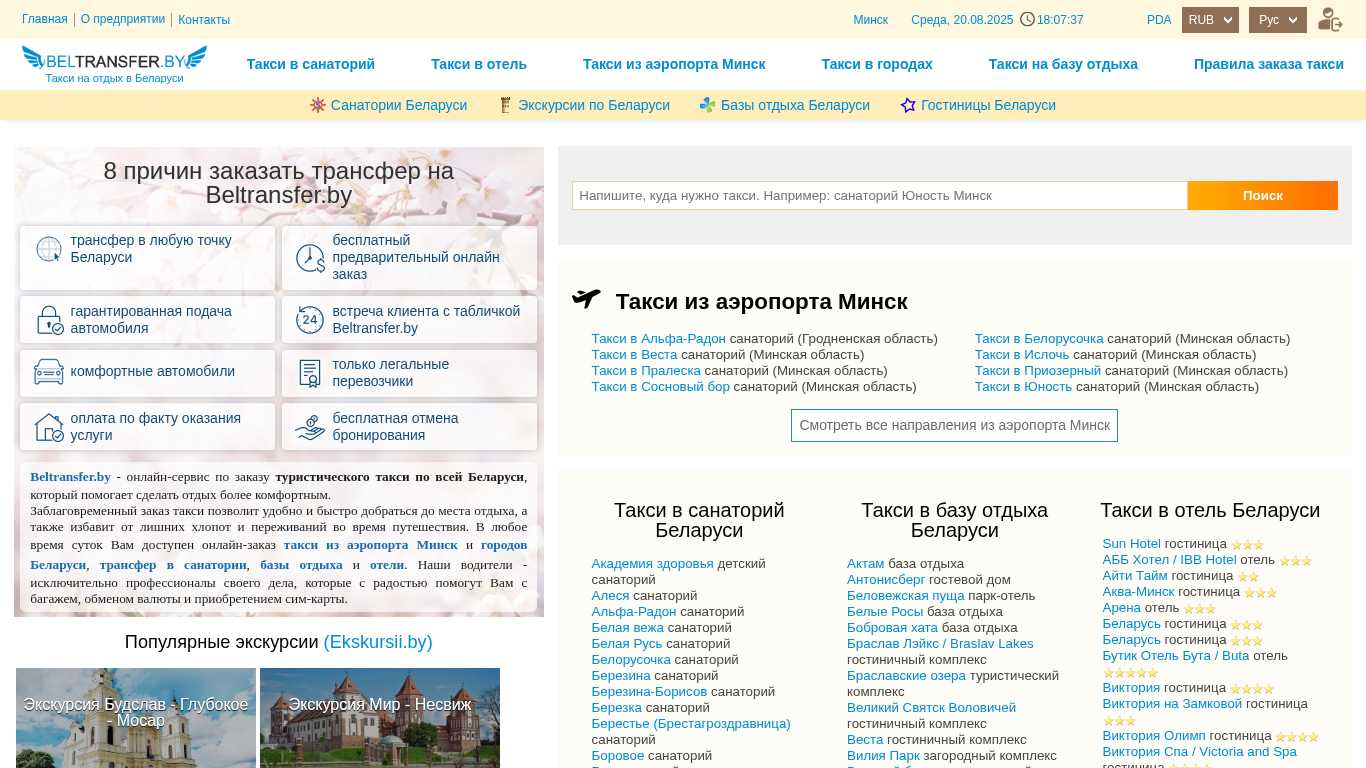Image resolution: width=1366 pixels, height=768 pixels.
Task: Click Смотреть все направления из аэропорта Минск
Action: pyautogui.click(x=954, y=425)
